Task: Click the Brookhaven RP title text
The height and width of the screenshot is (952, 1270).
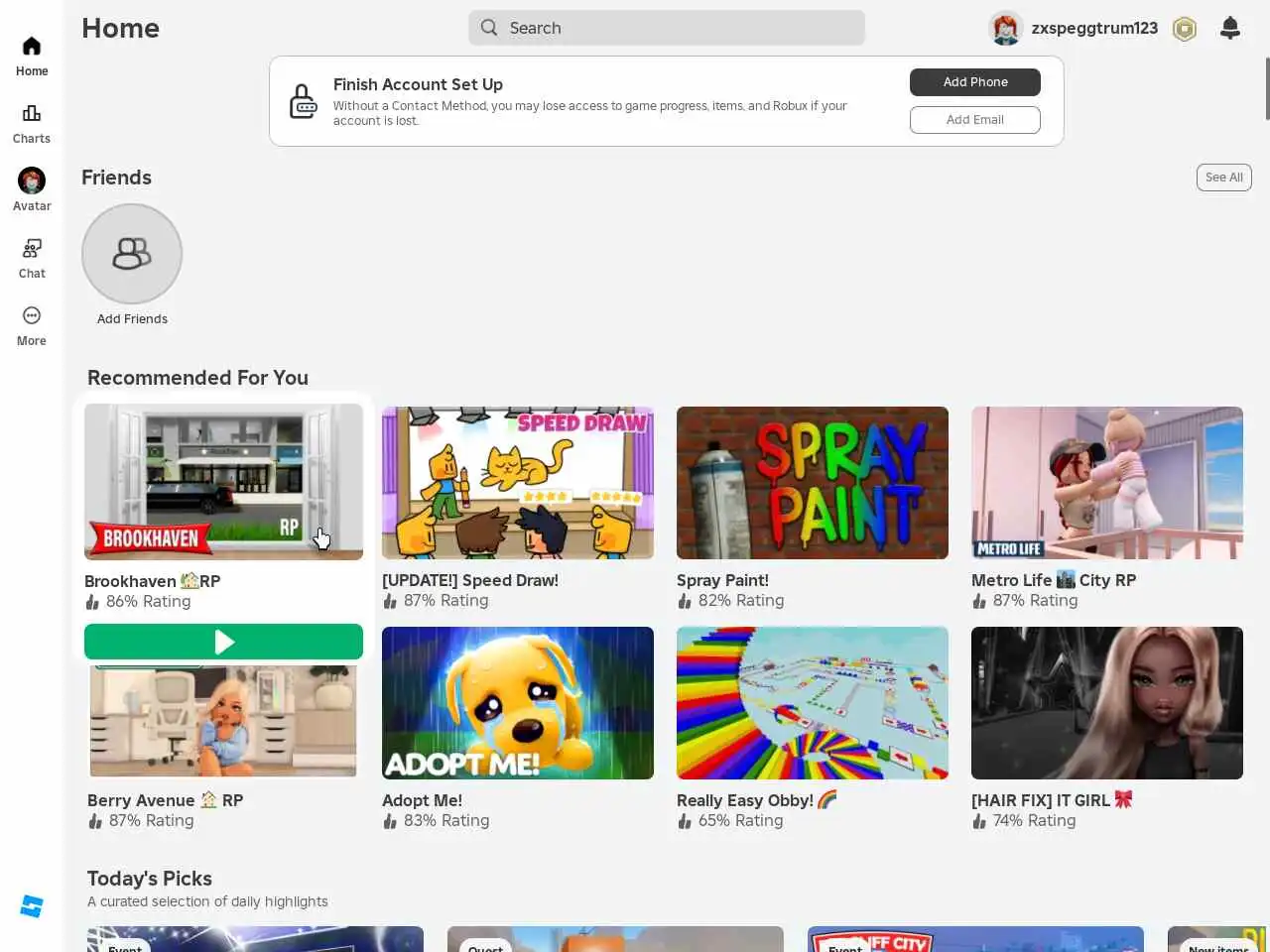Action: tap(153, 581)
